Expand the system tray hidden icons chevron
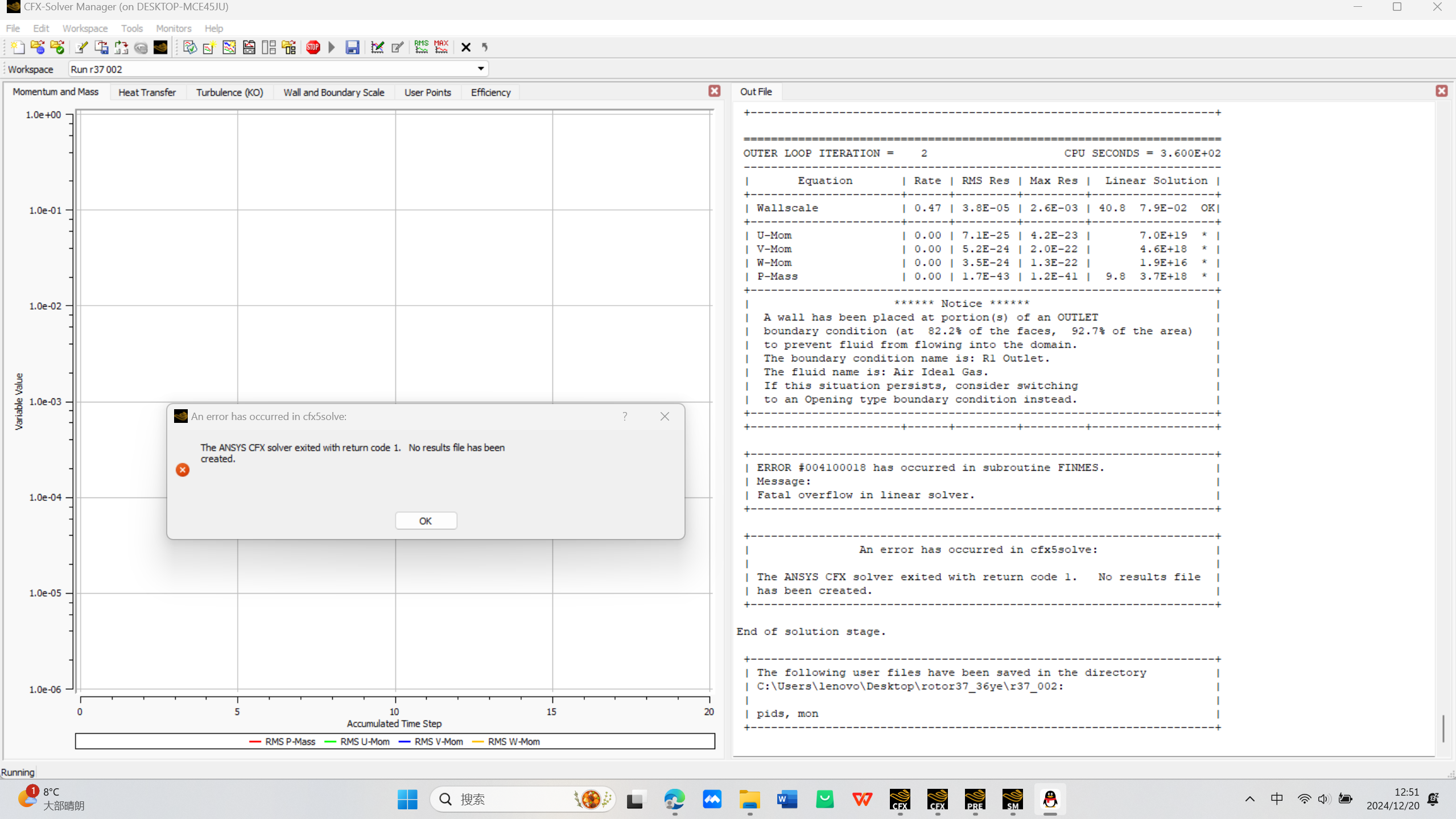The width and height of the screenshot is (1456, 819). coord(1249,799)
